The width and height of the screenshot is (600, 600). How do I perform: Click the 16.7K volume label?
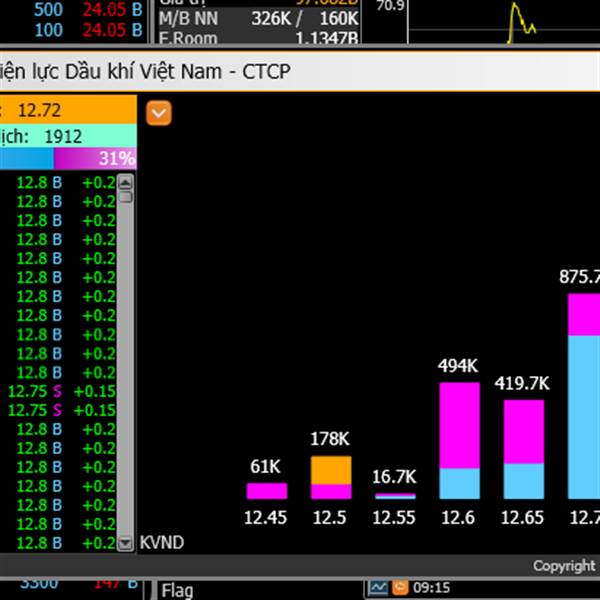394,477
